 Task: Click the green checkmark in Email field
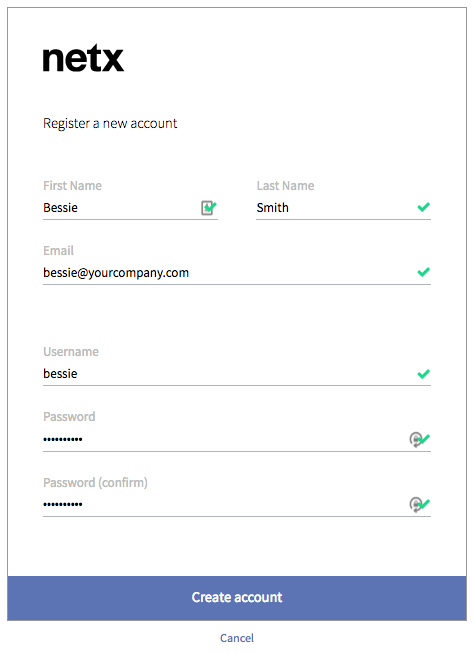pos(423,272)
